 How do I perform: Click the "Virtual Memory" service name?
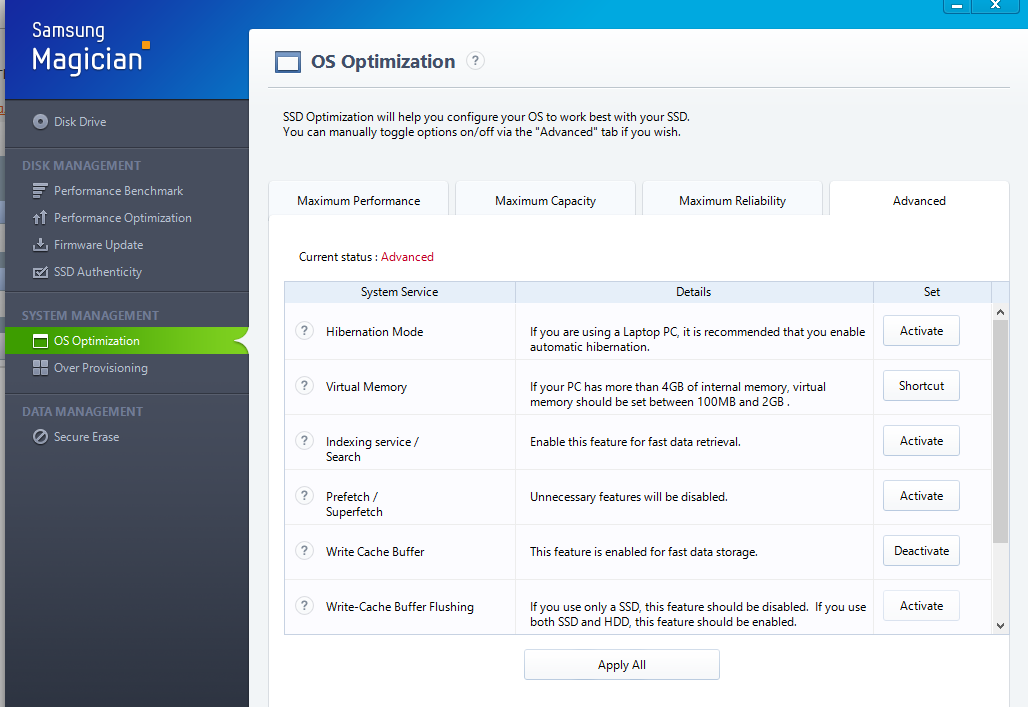click(x=366, y=387)
